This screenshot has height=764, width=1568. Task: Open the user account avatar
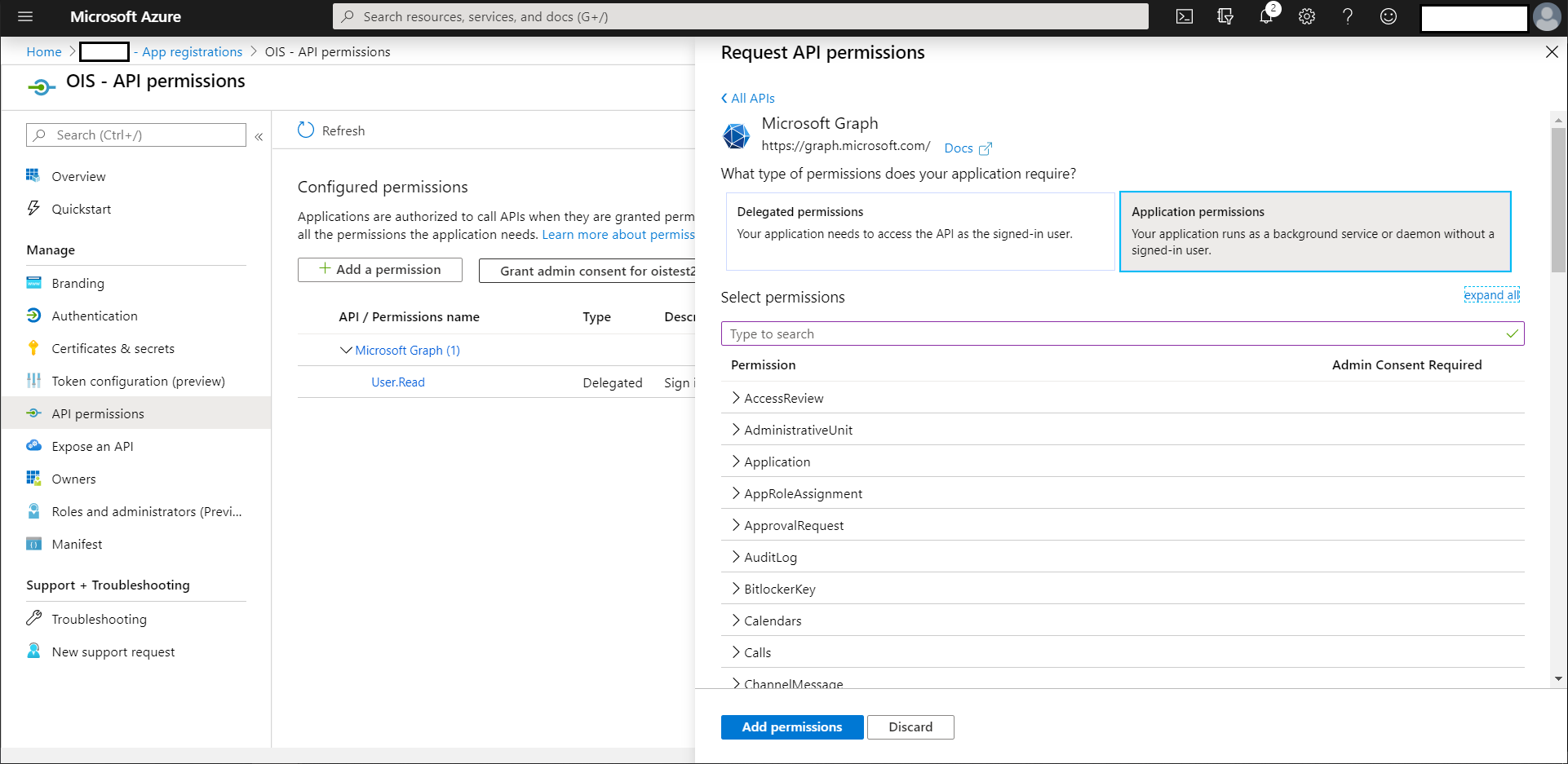coord(1547,16)
